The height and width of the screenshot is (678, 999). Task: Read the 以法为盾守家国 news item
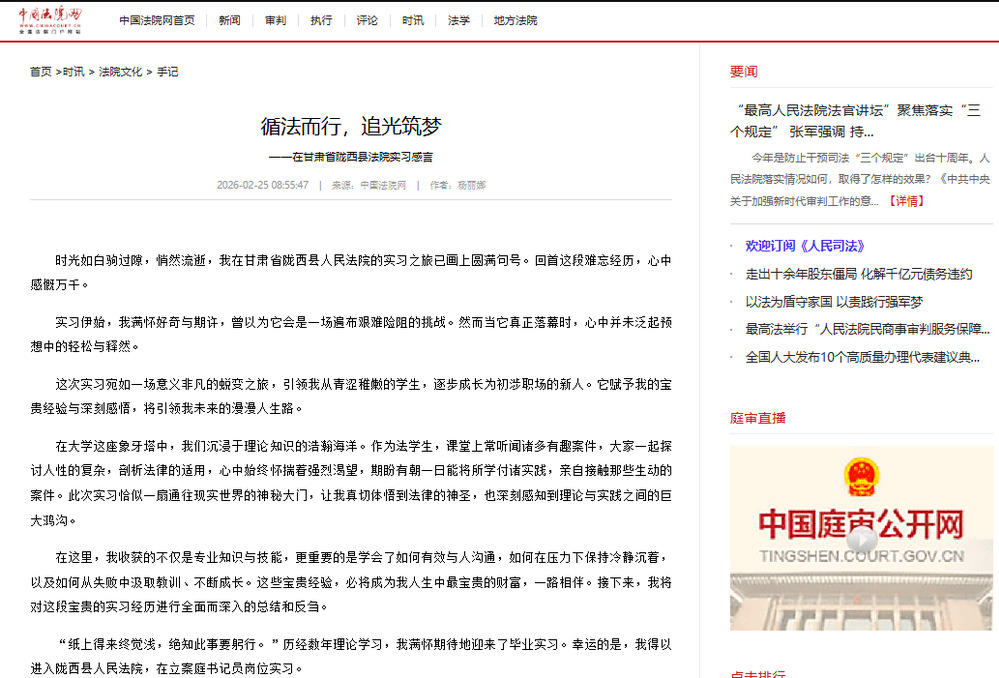click(x=834, y=301)
